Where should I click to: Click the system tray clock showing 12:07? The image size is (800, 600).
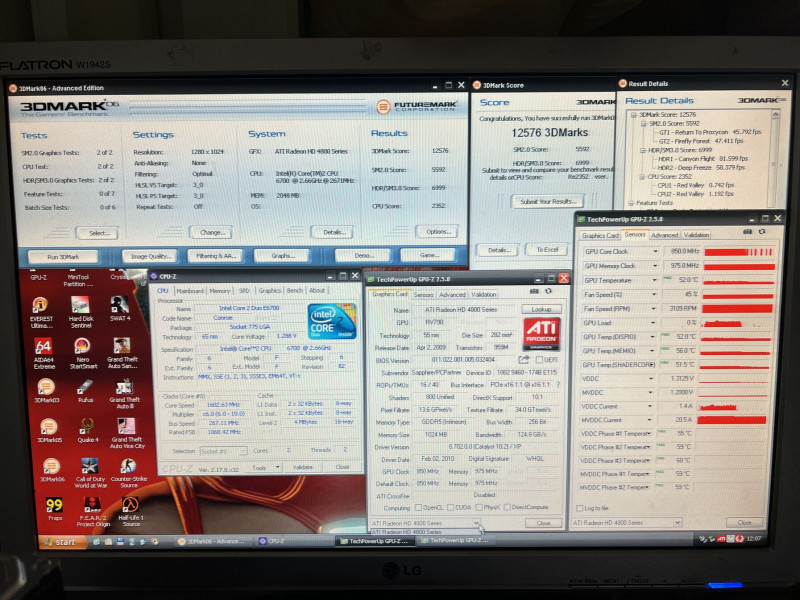[x=753, y=538]
